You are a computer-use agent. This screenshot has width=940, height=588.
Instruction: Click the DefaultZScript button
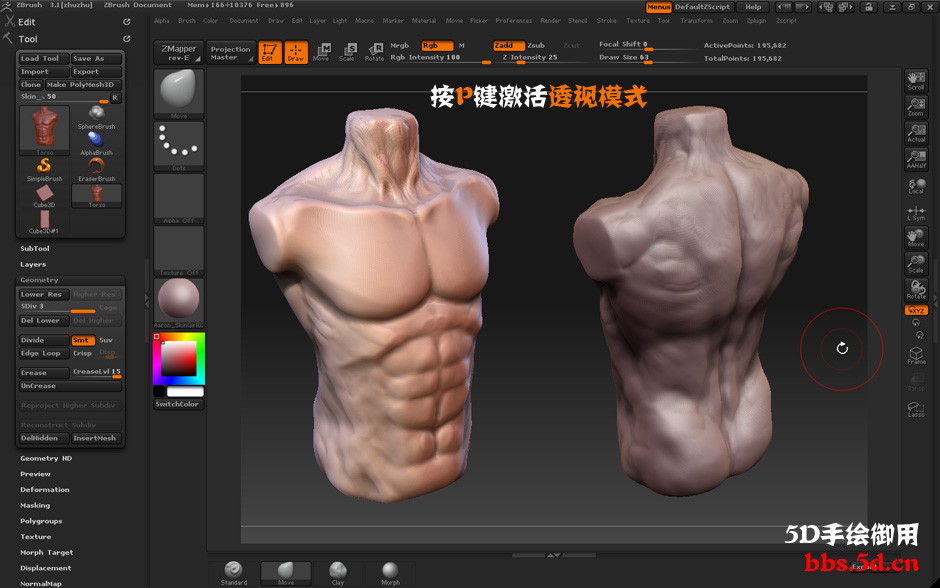[703, 7]
